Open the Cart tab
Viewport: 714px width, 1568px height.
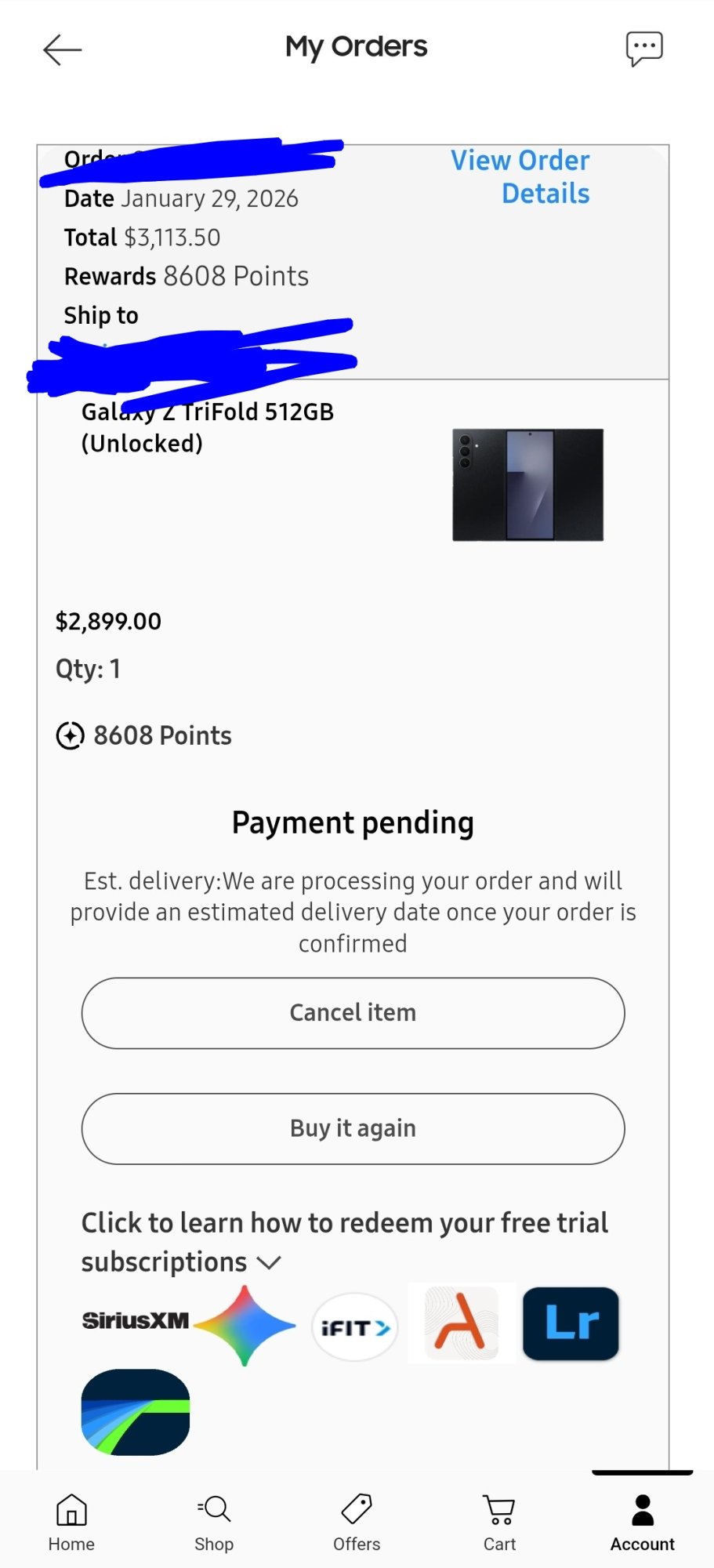[499, 1522]
